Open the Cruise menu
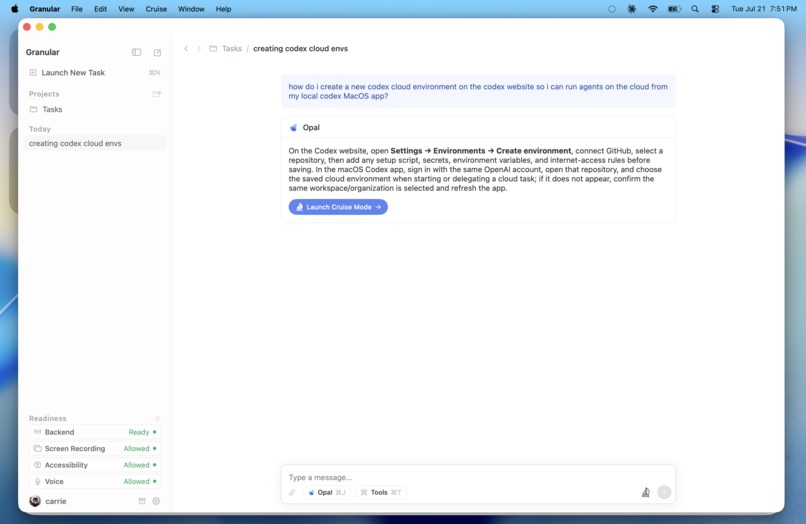 pyautogui.click(x=156, y=9)
